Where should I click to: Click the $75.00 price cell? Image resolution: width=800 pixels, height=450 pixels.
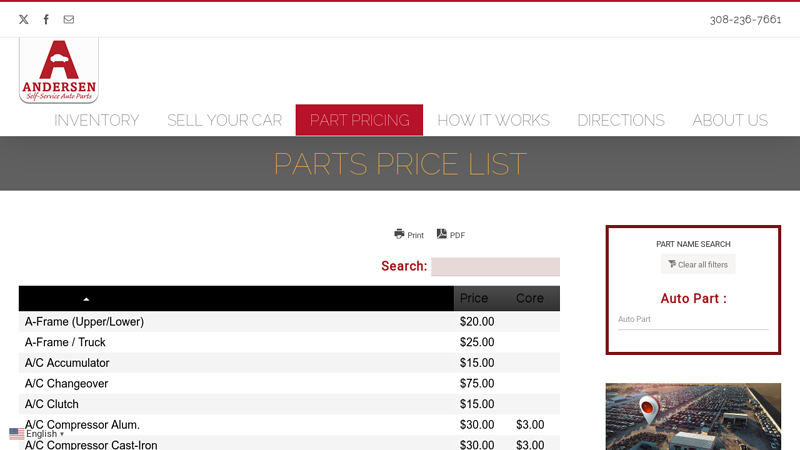point(477,384)
